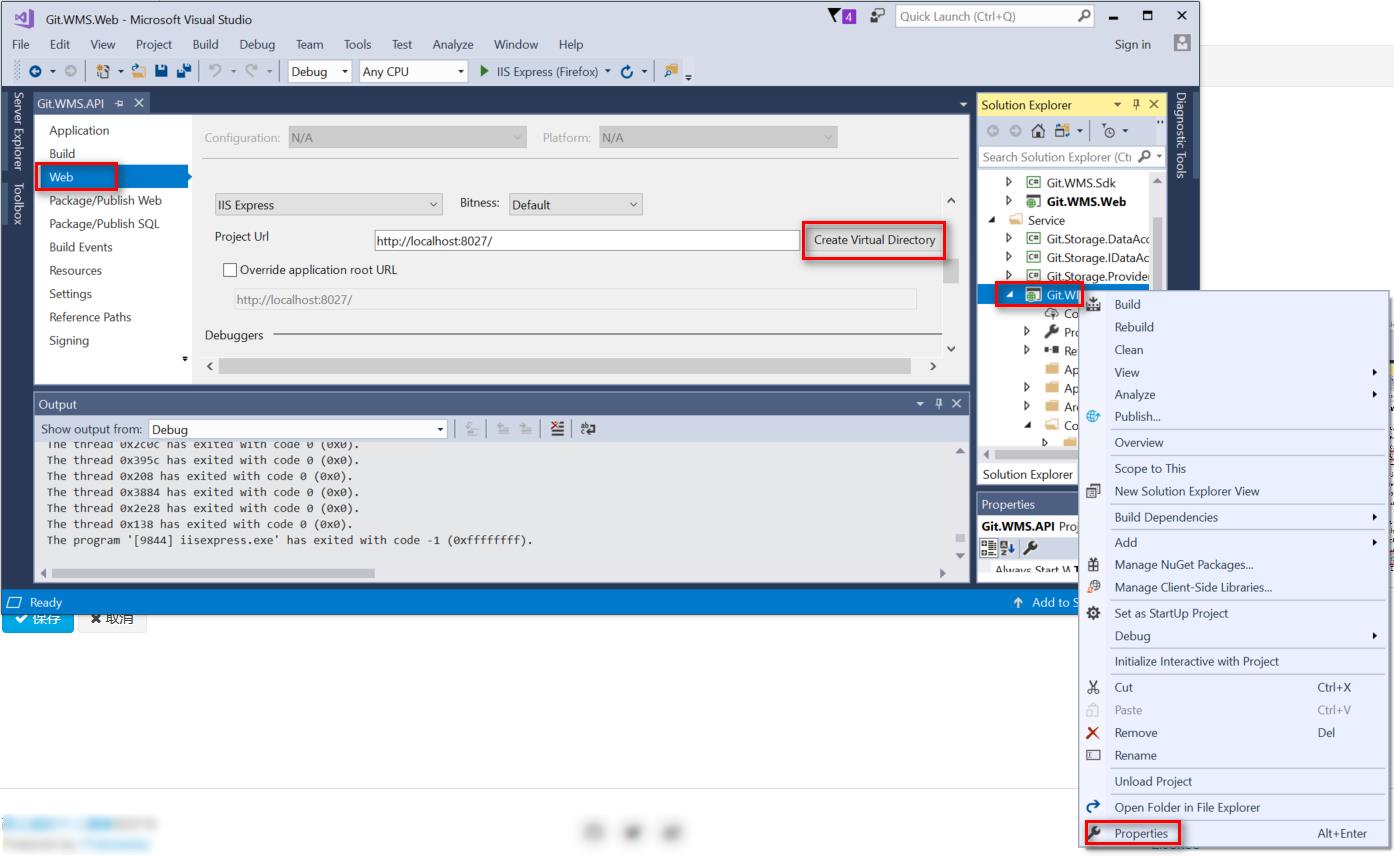Open the Toolbox side tab
Screen dimensions: 1394x856
[17, 204]
